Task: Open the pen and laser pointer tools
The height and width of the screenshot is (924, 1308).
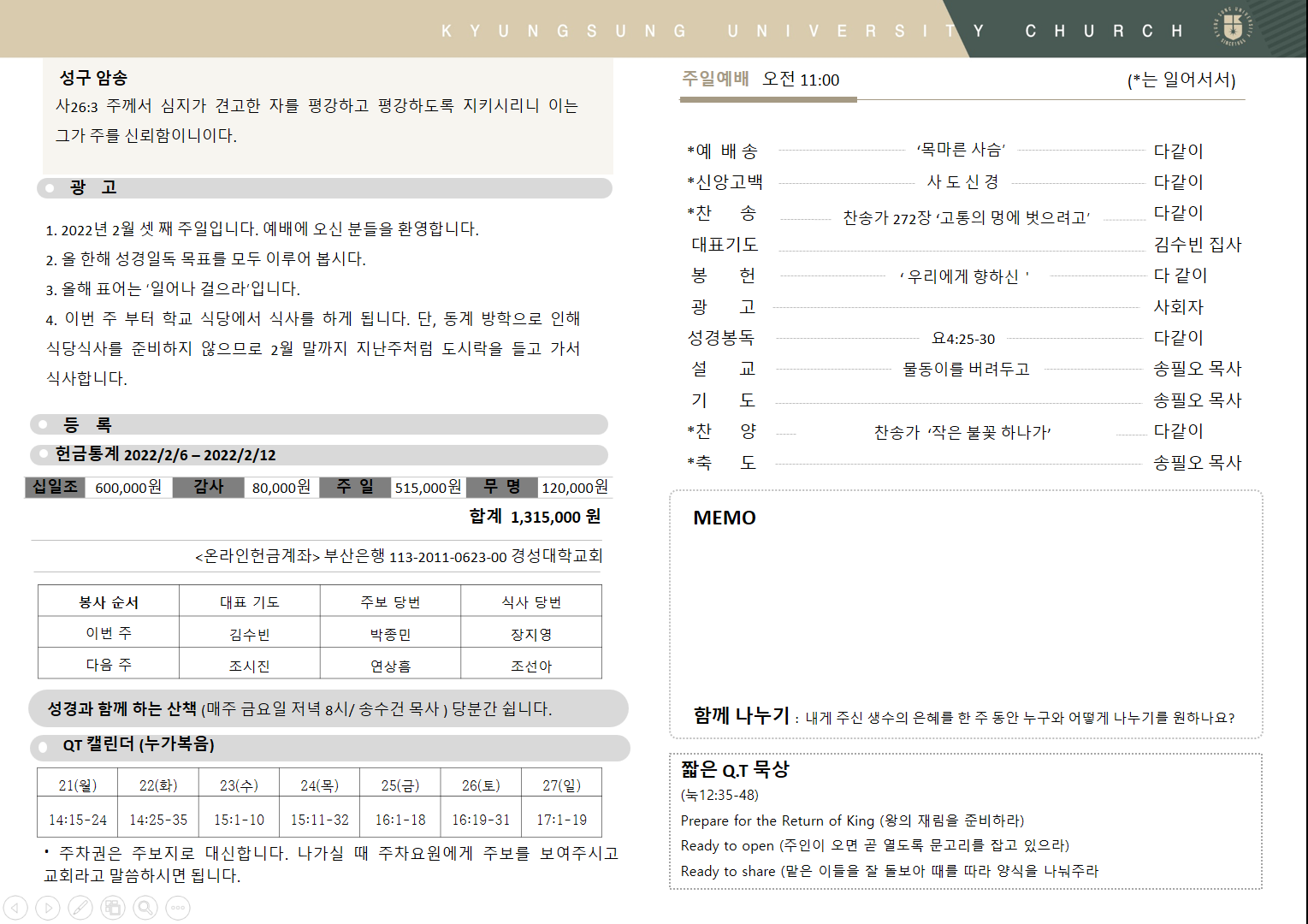Action: coord(80,908)
